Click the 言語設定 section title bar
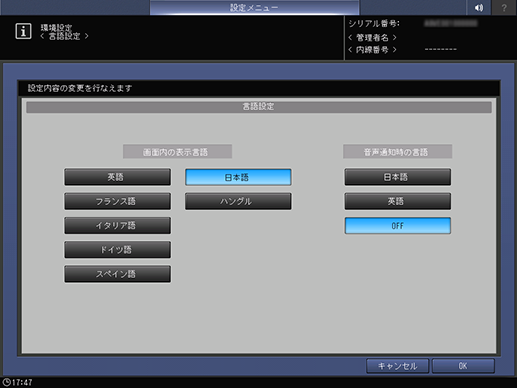 (259, 107)
